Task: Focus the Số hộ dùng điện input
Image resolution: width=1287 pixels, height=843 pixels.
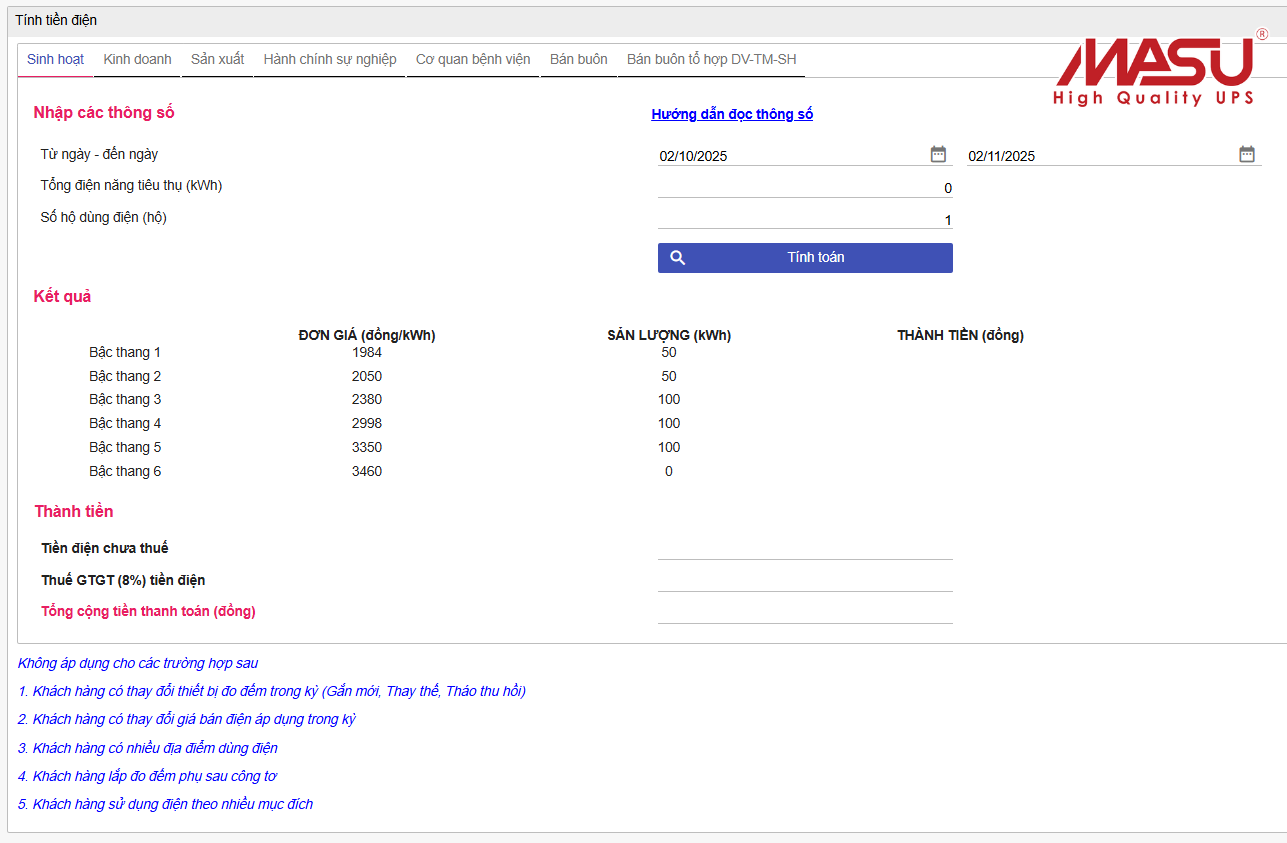Action: [x=804, y=220]
